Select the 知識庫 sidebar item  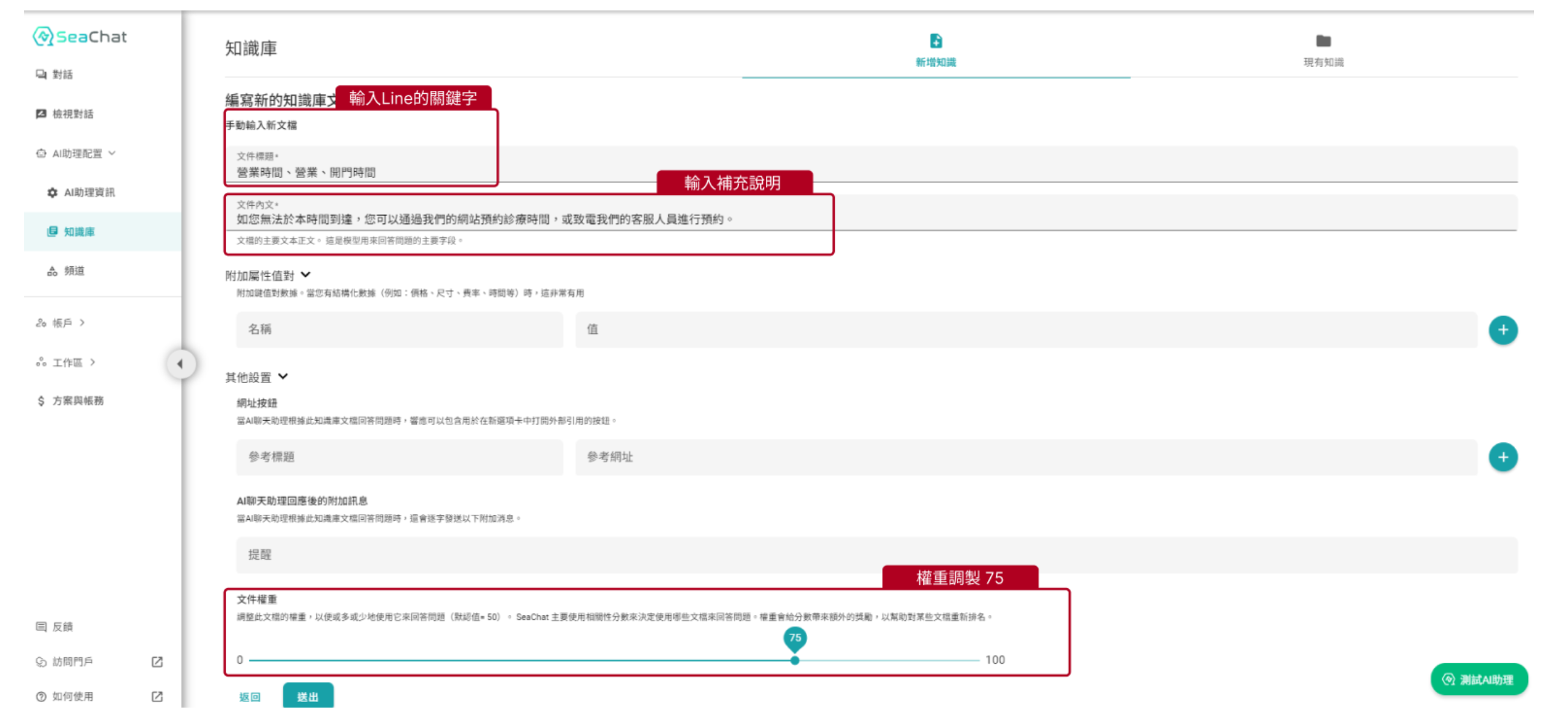tap(79, 231)
